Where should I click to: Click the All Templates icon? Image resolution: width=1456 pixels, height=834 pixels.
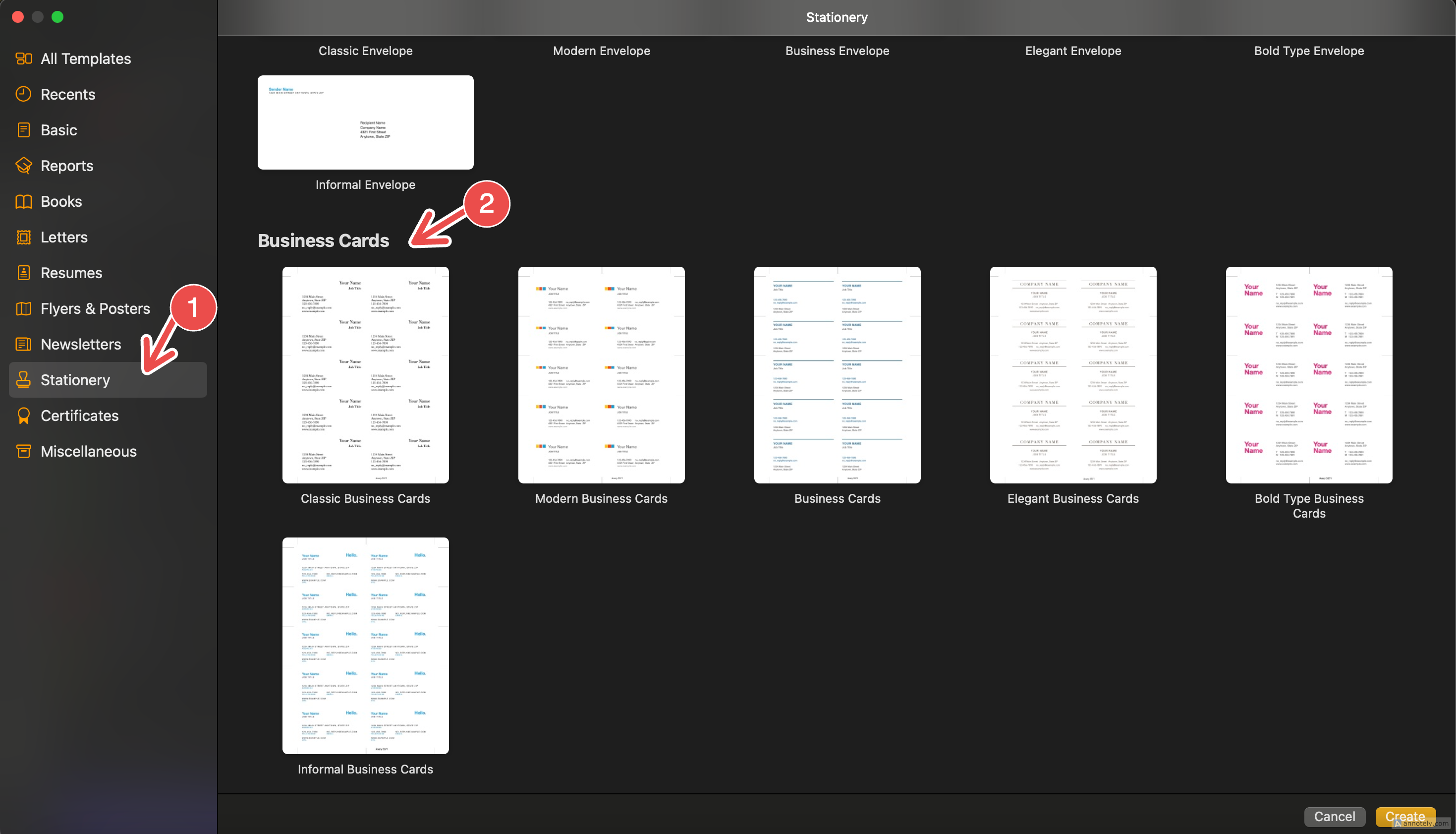24,58
